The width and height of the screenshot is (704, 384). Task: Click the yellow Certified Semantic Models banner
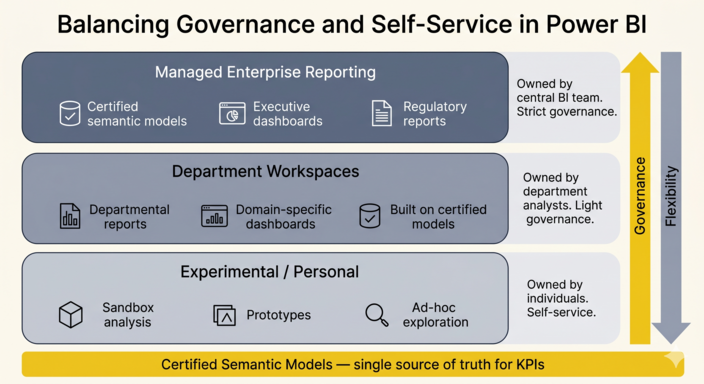click(353, 364)
